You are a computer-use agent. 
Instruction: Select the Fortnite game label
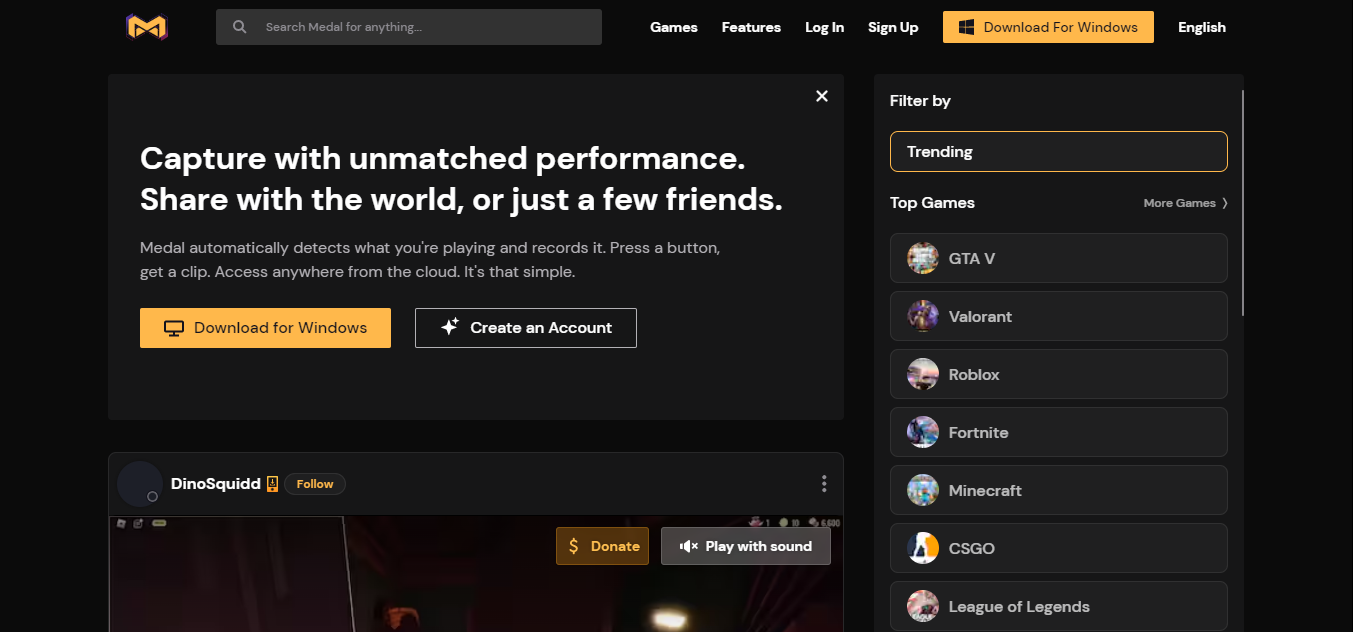click(978, 432)
